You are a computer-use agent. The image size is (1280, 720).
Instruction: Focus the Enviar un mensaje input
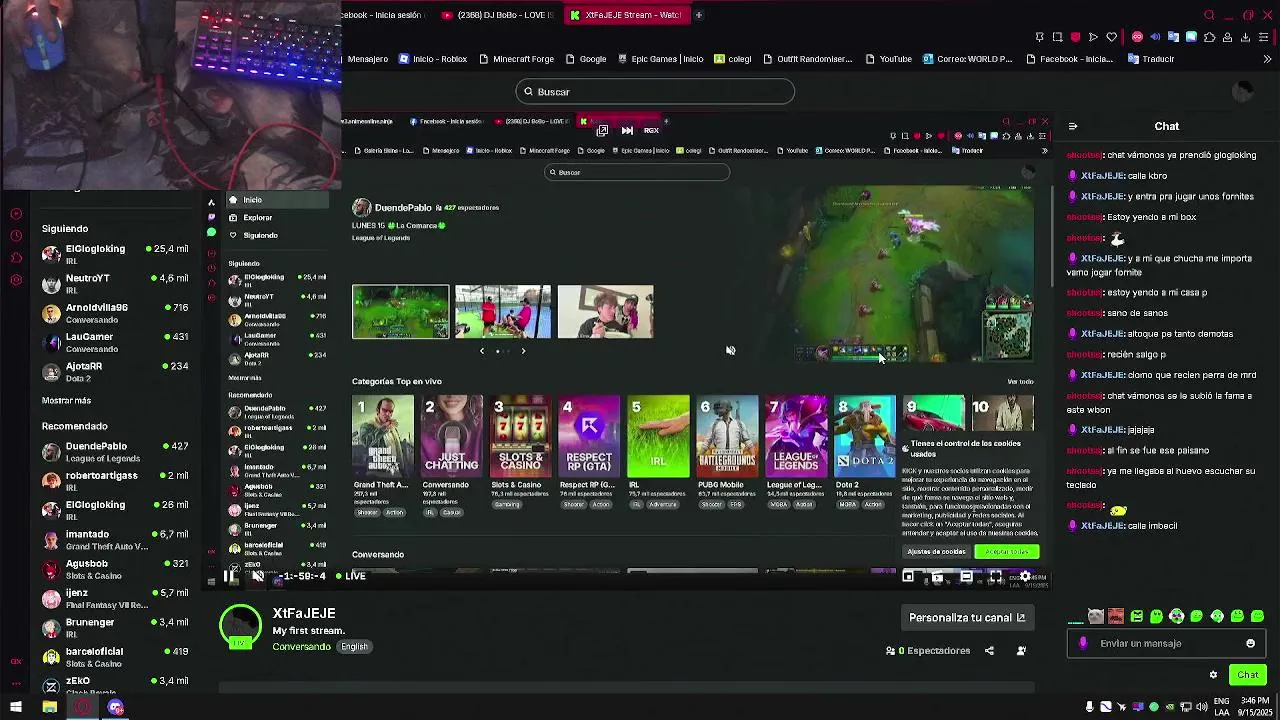pyautogui.click(x=1165, y=644)
